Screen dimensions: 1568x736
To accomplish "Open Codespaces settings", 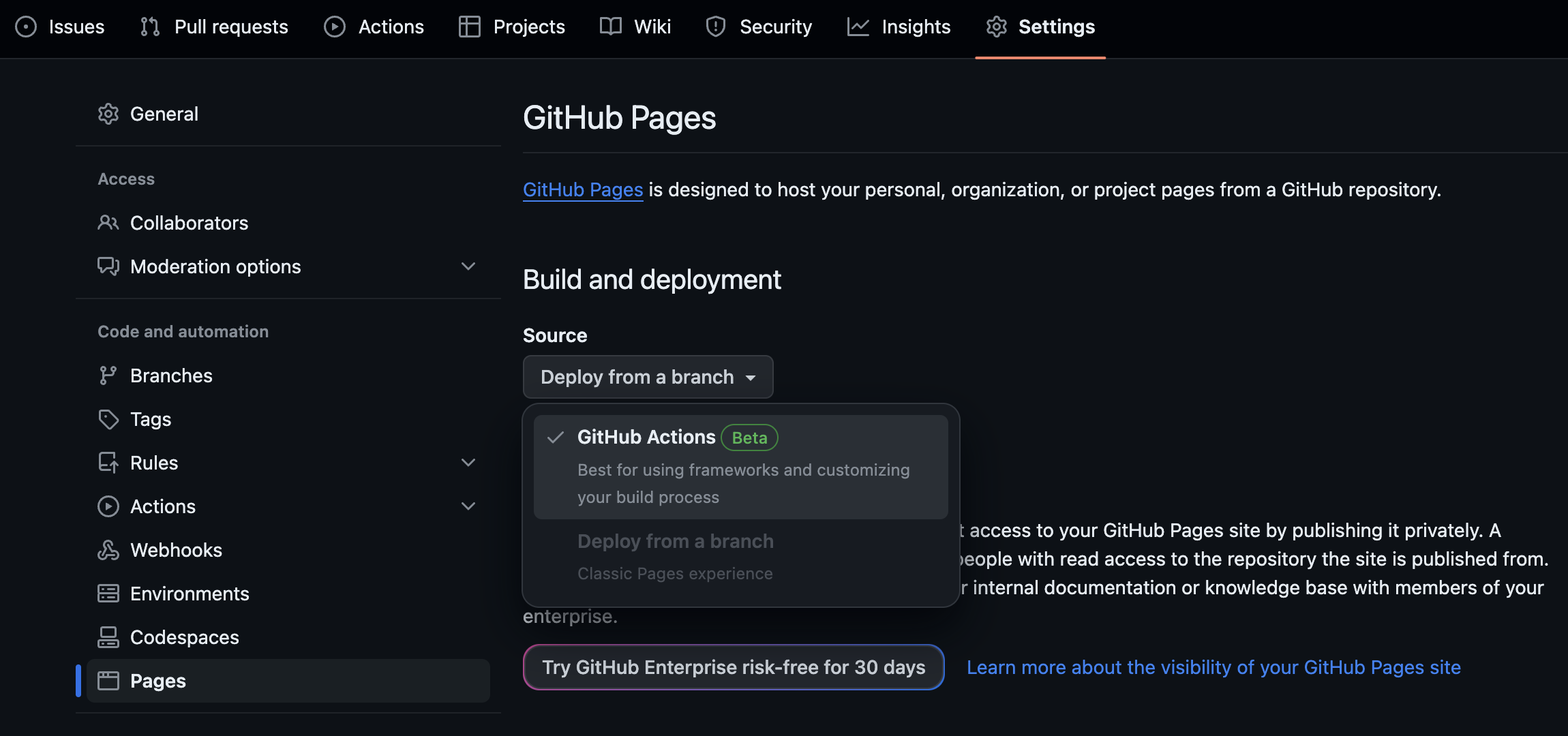I will click(x=288, y=637).
